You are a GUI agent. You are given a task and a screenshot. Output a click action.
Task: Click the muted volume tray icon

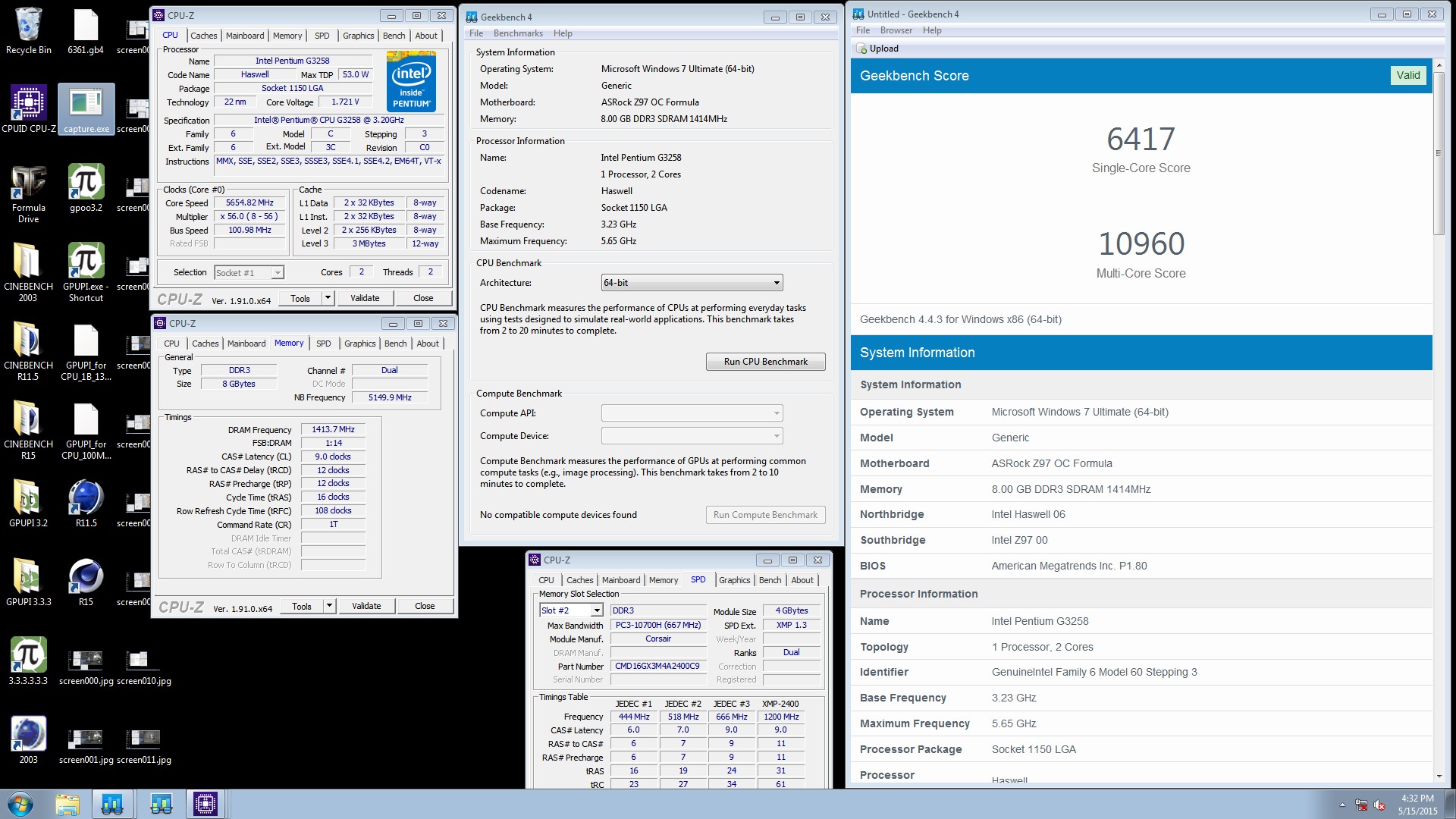coord(1380,805)
